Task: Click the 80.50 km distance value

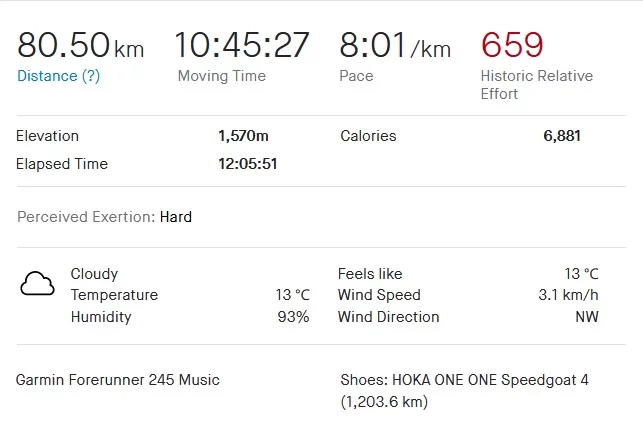Action: click(x=80, y=46)
